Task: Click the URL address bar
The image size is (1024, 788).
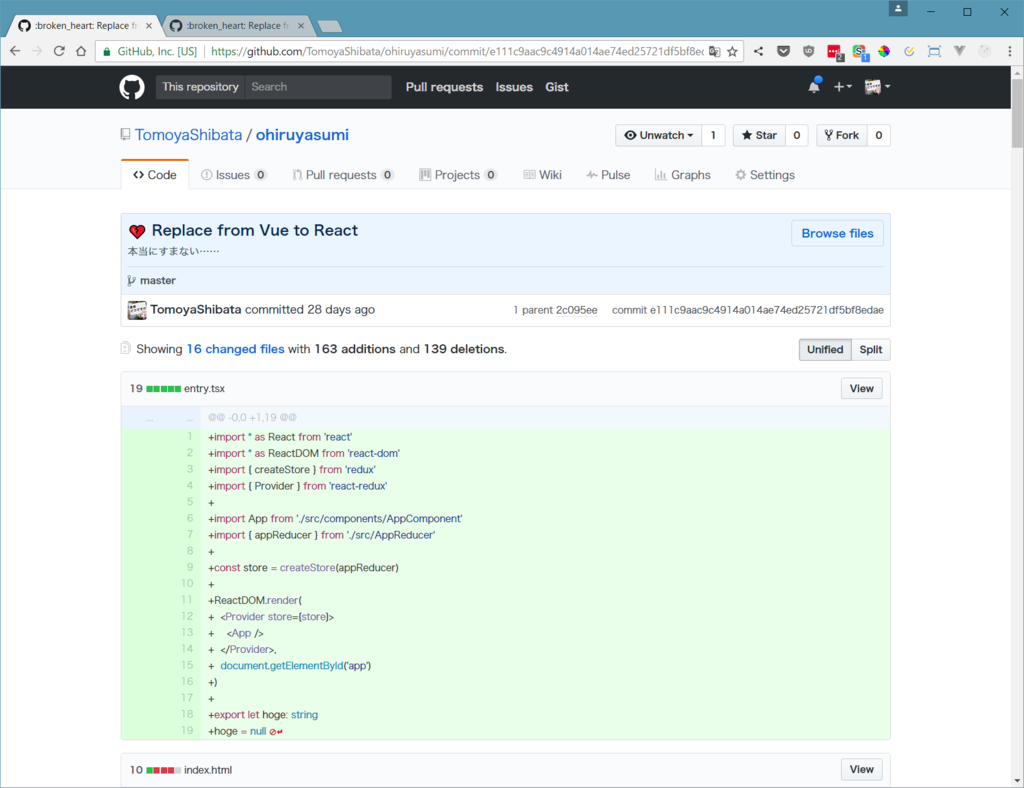Action: 457,52
